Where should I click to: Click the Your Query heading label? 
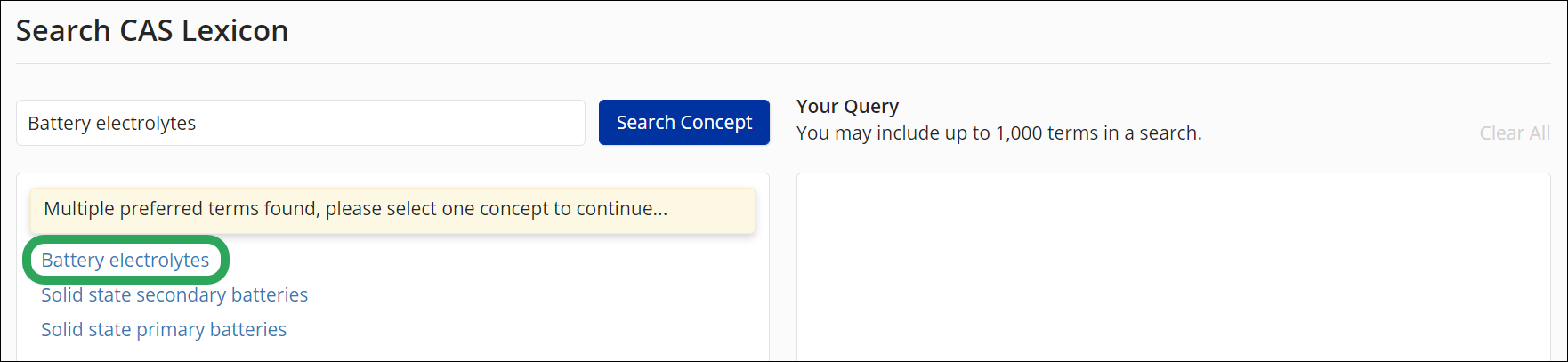[847, 106]
